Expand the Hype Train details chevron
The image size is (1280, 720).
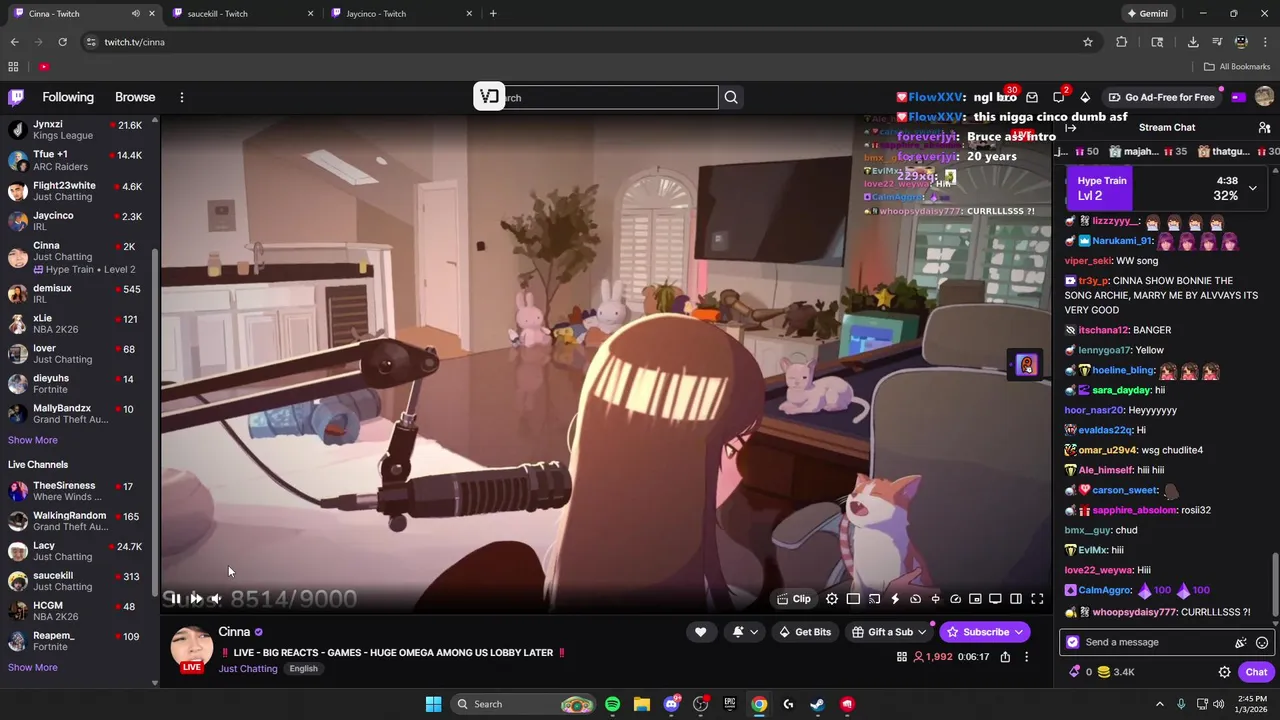tap(1252, 188)
